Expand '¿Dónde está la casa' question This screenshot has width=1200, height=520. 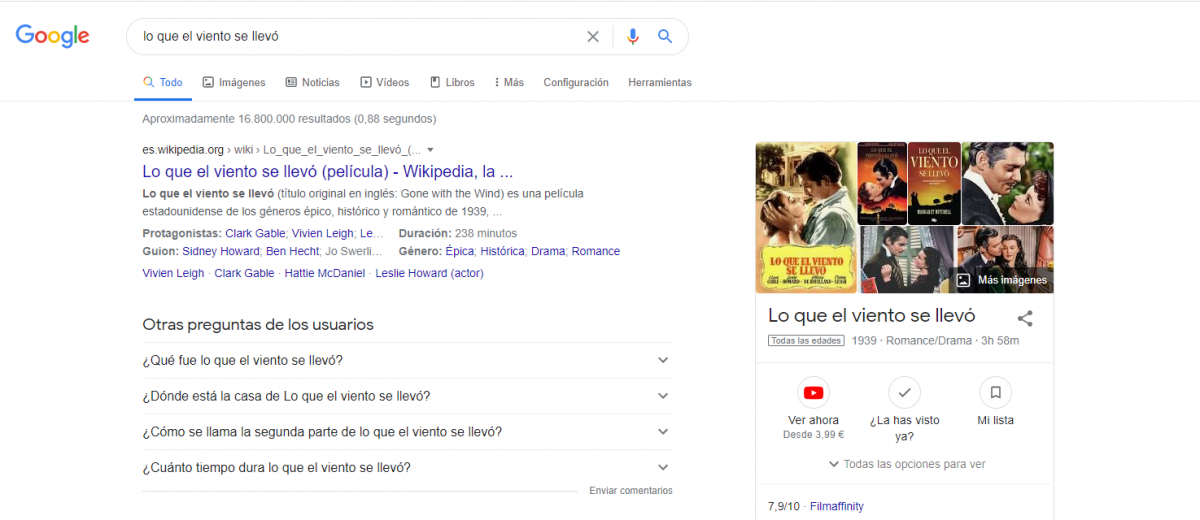[407, 396]
